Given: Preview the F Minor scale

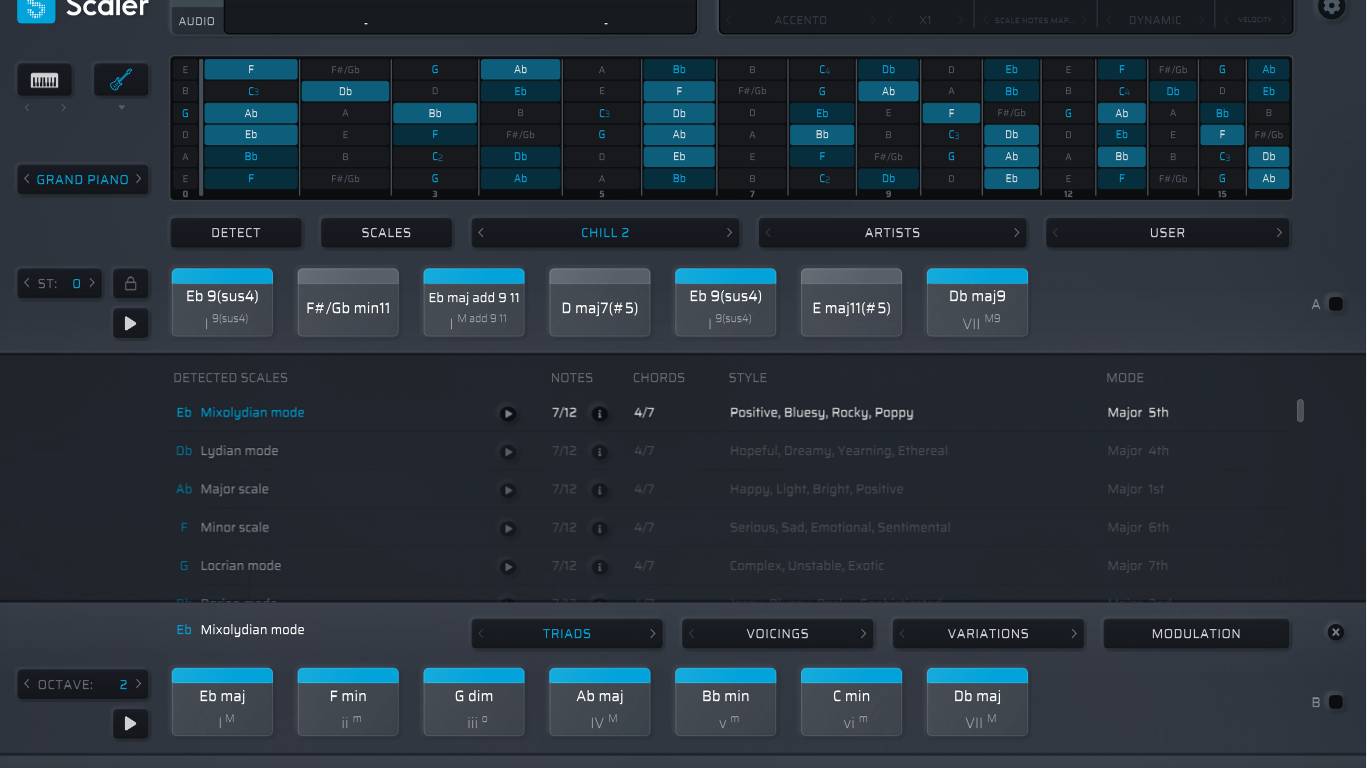Looking at the screenshot, I should (x=508, y=528).
